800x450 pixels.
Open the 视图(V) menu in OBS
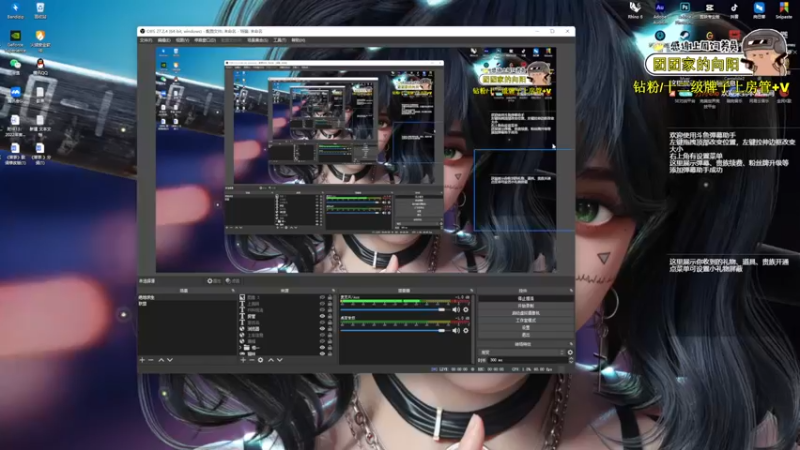[182, 40]
